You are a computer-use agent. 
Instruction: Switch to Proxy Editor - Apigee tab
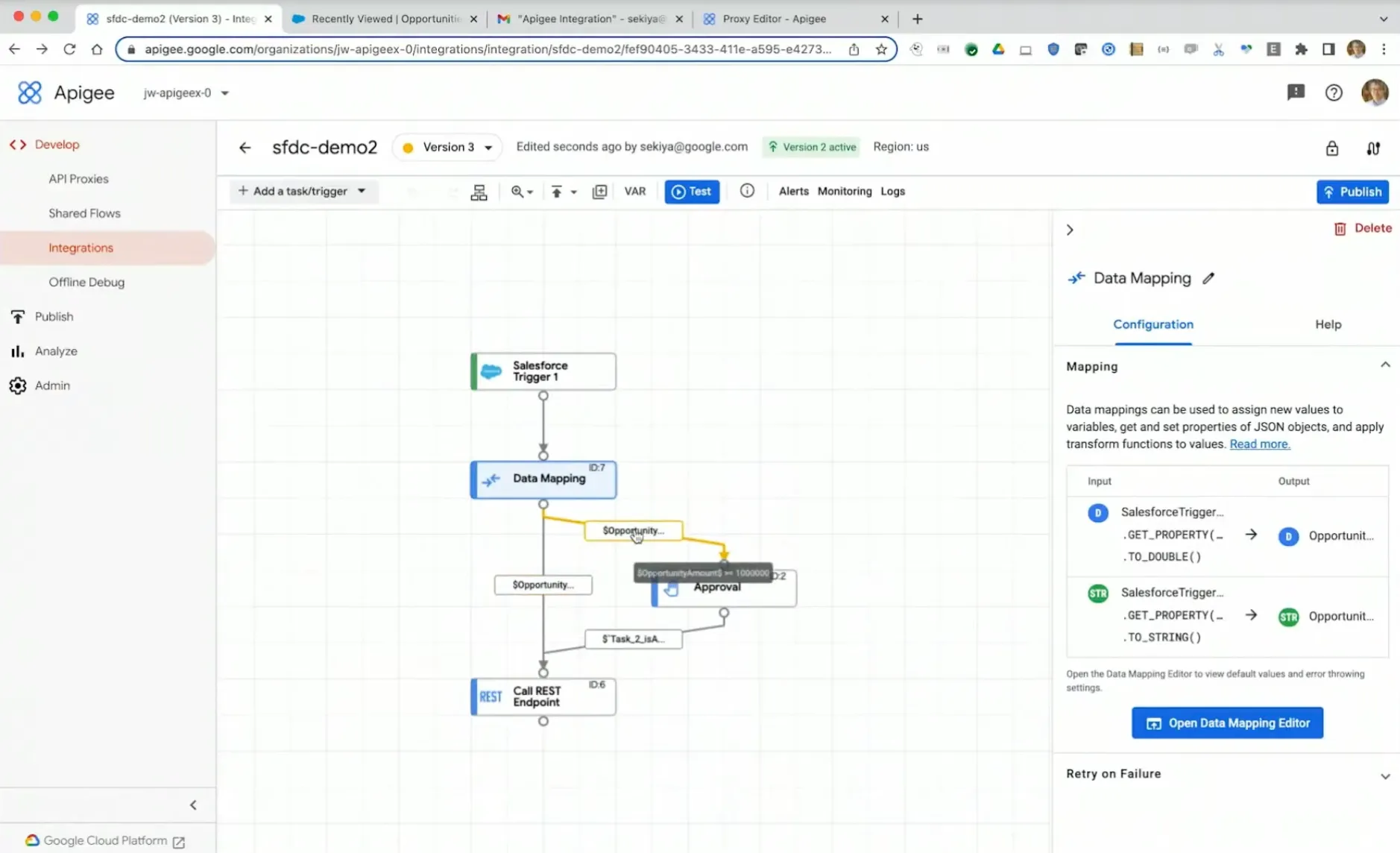tap(795, 19)
